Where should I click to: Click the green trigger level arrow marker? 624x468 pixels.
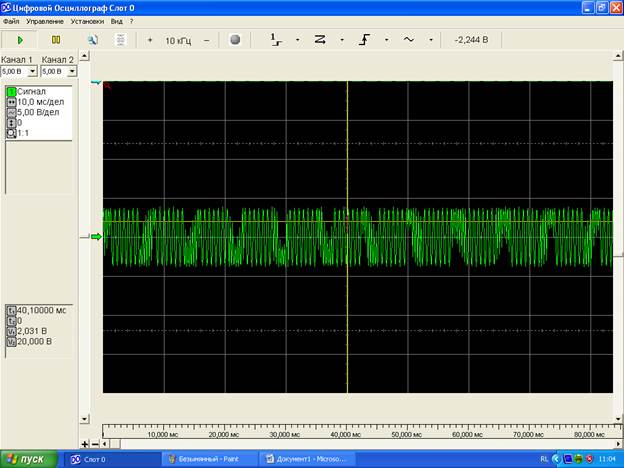pyautogui.click(x=96, y=237)
